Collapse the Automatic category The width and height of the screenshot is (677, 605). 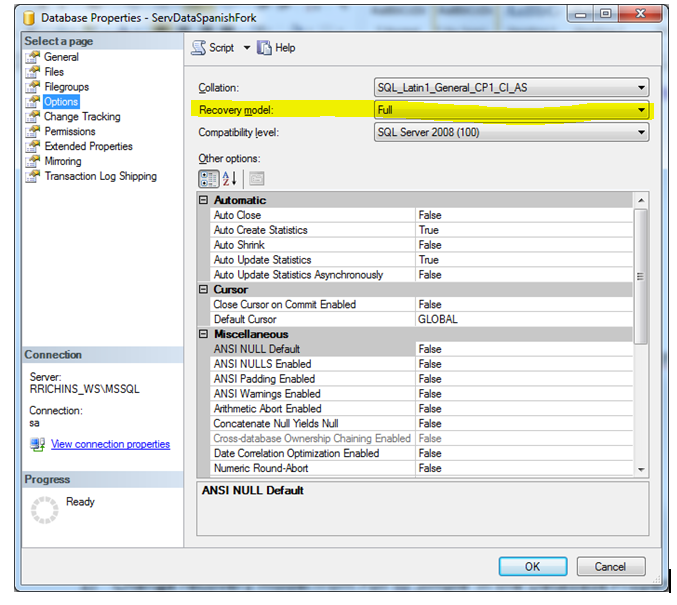click(203, 200)
